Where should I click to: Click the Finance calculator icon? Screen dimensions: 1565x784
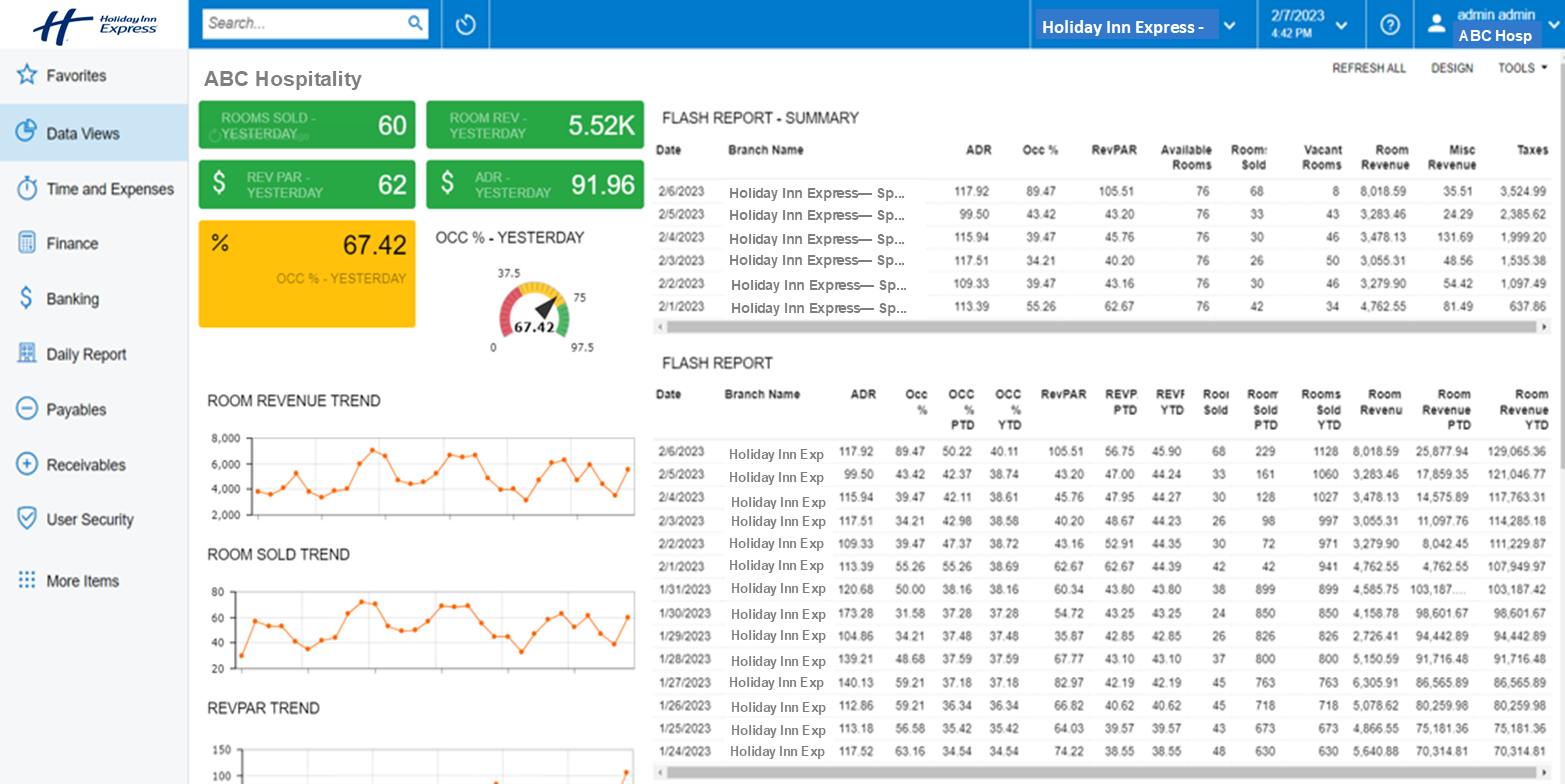tap(27, 243)
